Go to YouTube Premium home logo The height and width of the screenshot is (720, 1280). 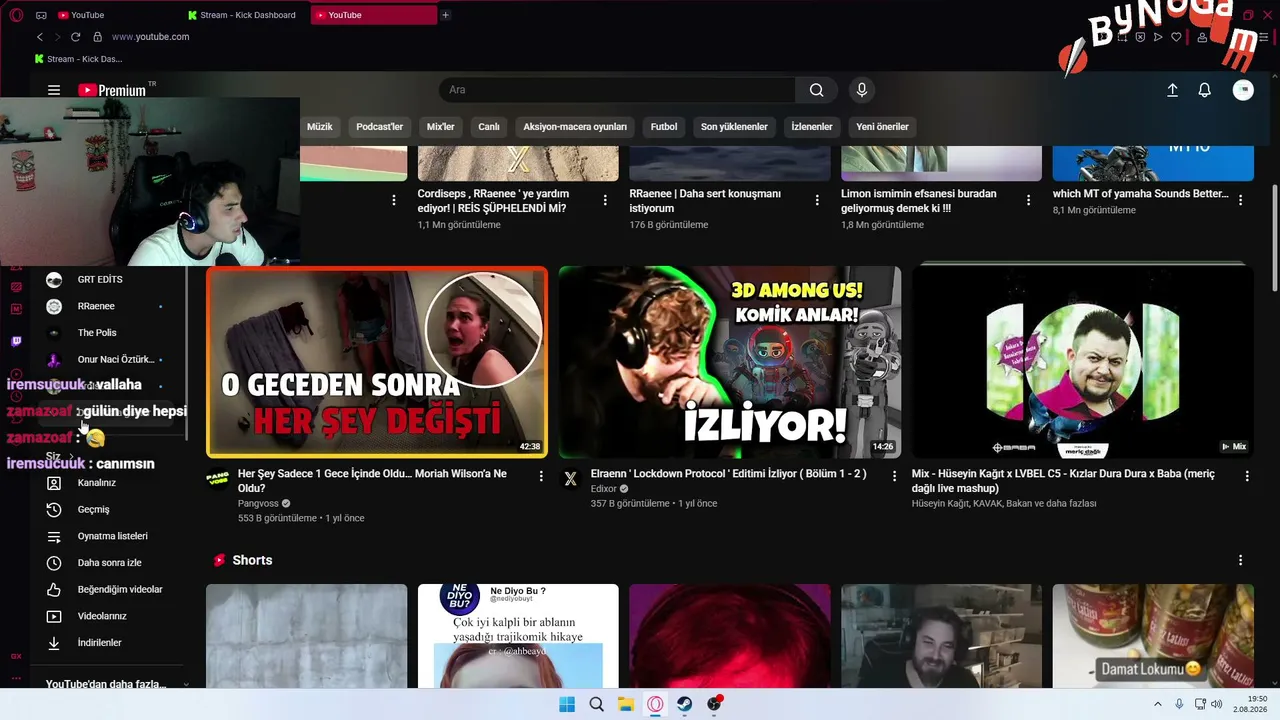pyautogui.click(x=112, y=90)
